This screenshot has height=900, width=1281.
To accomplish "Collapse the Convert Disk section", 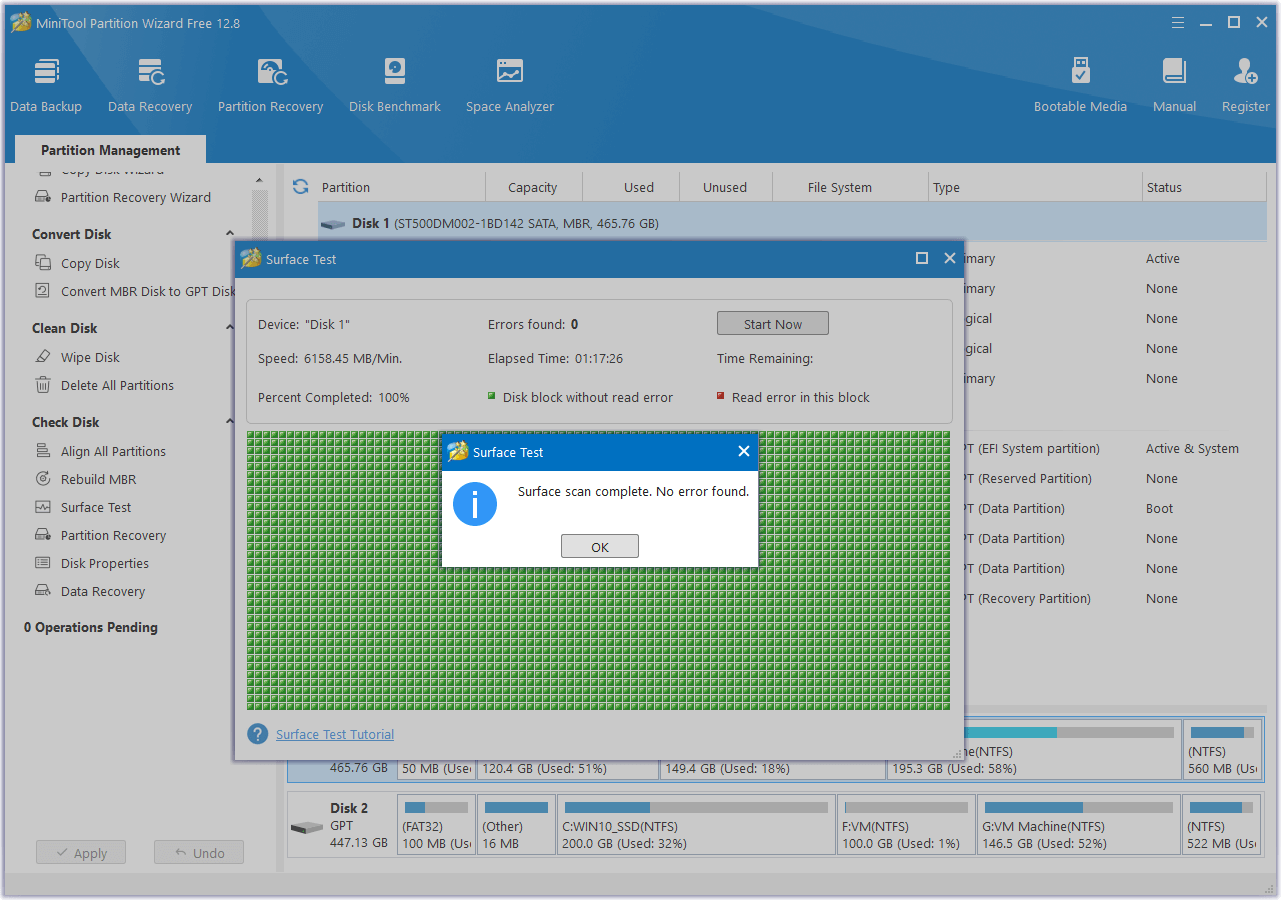I will (x=230, y=235).
